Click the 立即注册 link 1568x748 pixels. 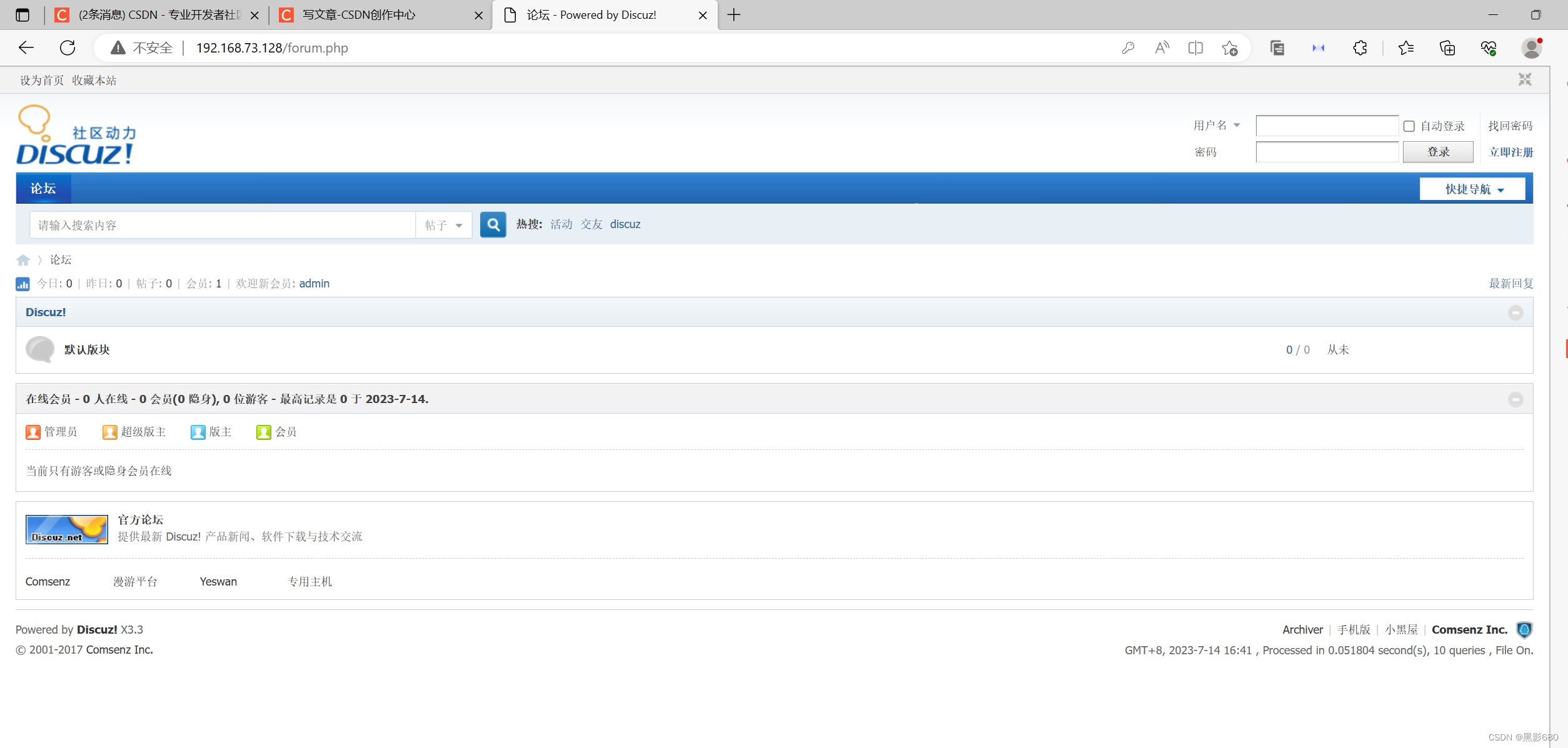point(1510,152)
